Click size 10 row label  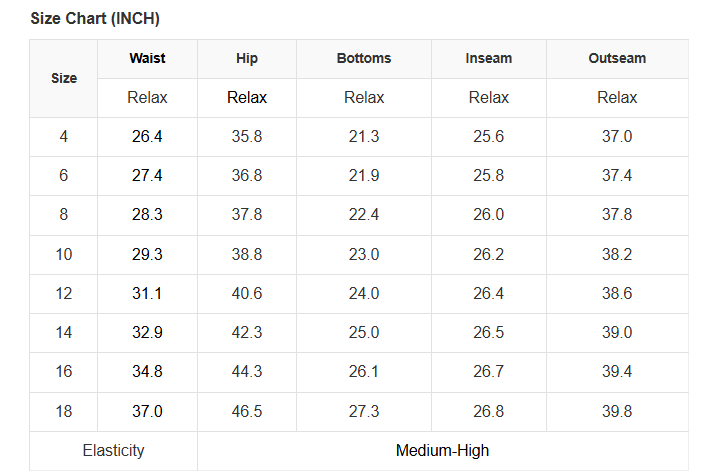pos(64,254)
